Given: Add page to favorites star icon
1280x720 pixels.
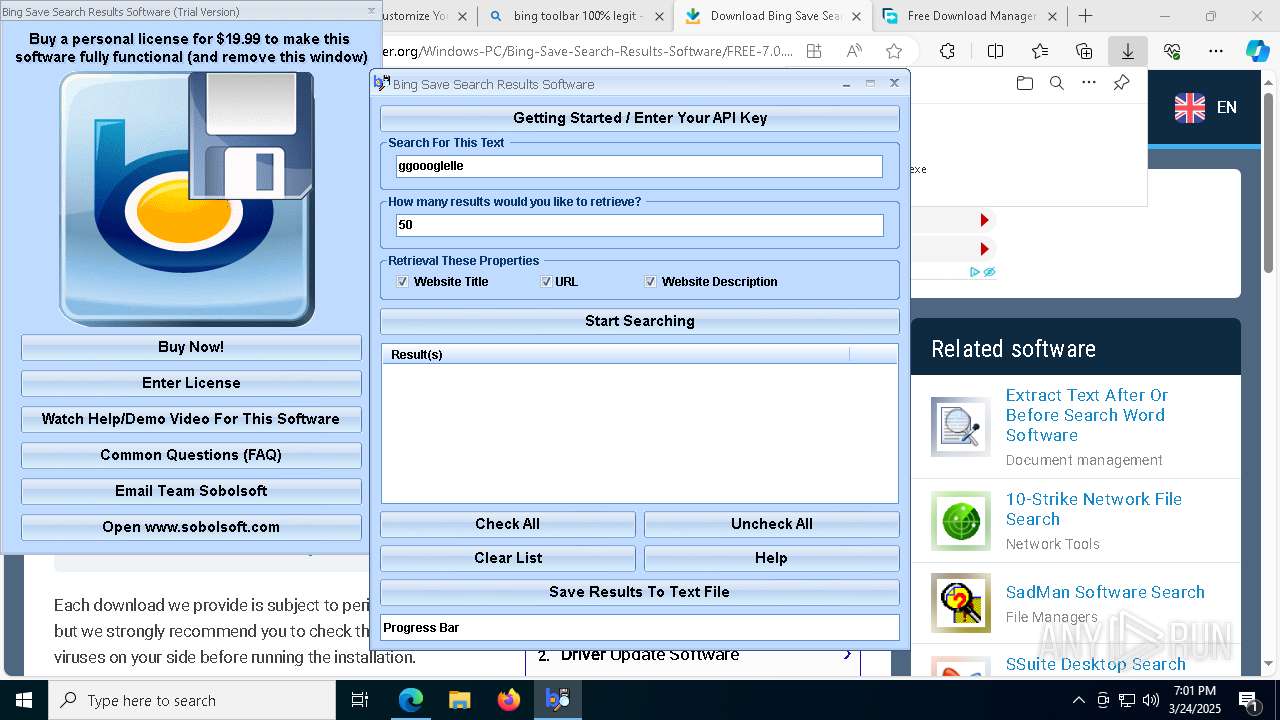Looking at the screenshot, I should (x=894, y=51).
